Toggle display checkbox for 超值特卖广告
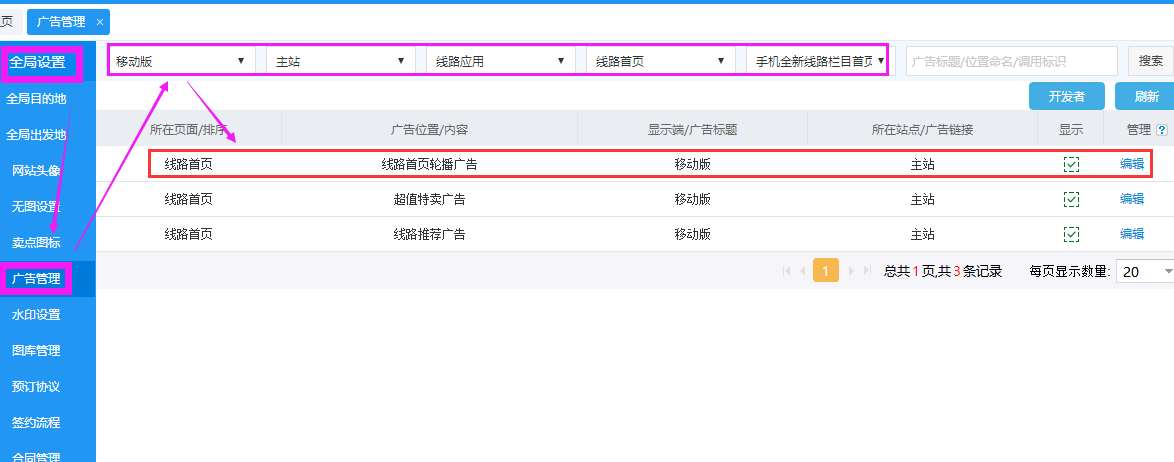 click(1071, 200)
